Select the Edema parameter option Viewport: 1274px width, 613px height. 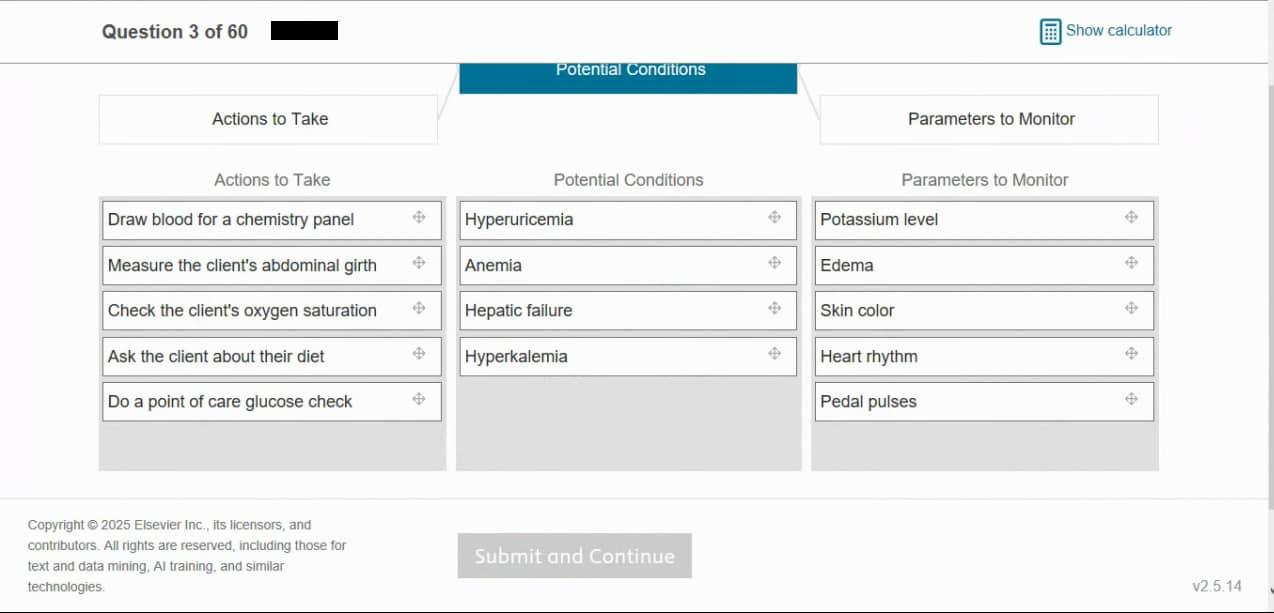(847, 266)
